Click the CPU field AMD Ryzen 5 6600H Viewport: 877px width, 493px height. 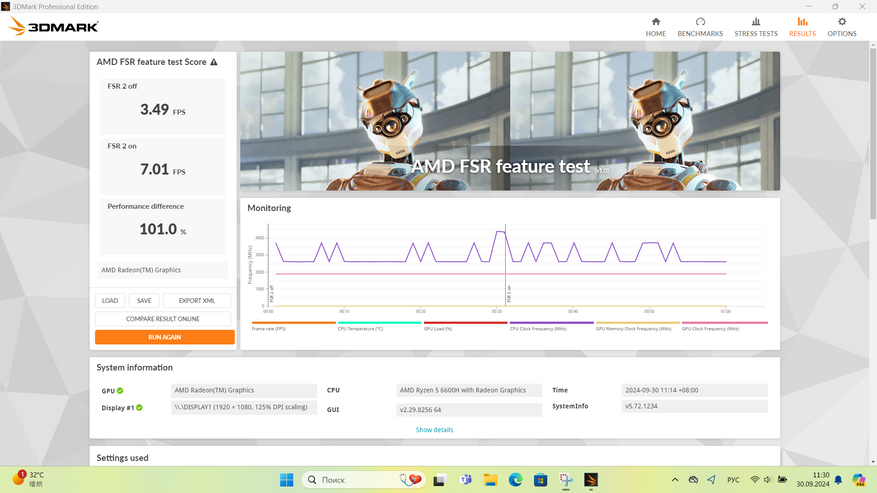469,390
